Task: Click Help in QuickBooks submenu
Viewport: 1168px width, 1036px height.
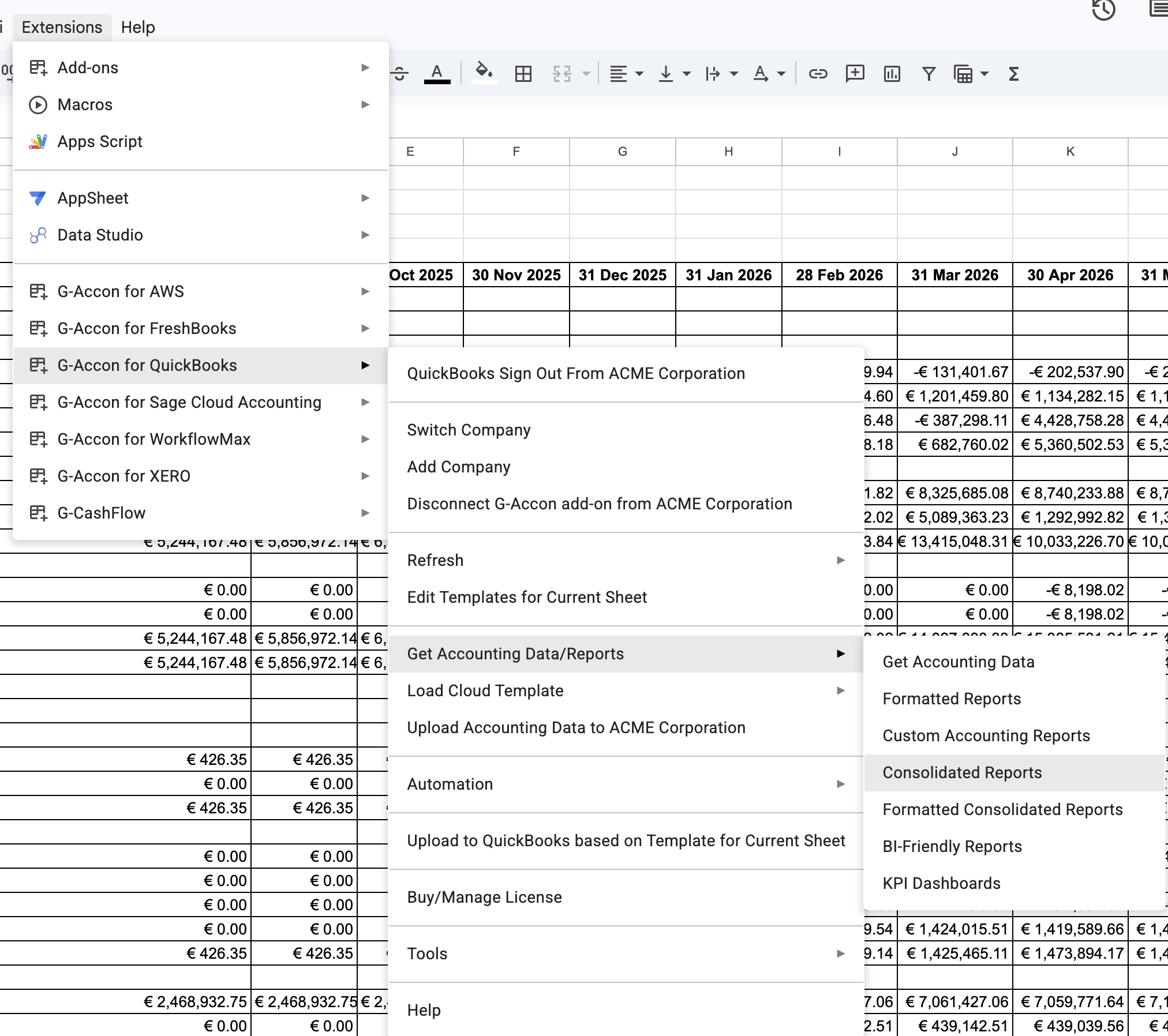Action: tap(626, 1010)
